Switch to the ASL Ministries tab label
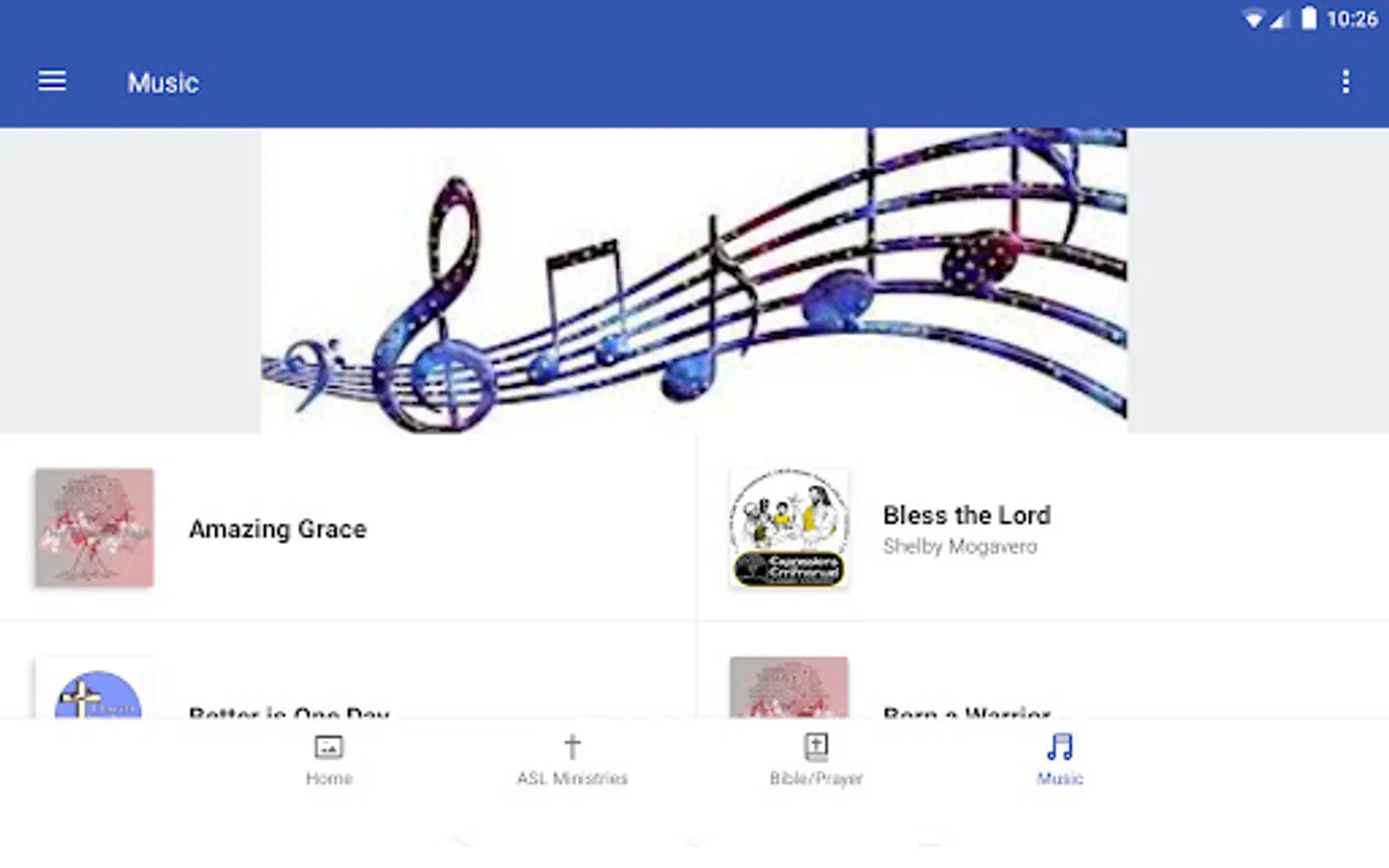 pyautogui.click(x=572, y=778)
